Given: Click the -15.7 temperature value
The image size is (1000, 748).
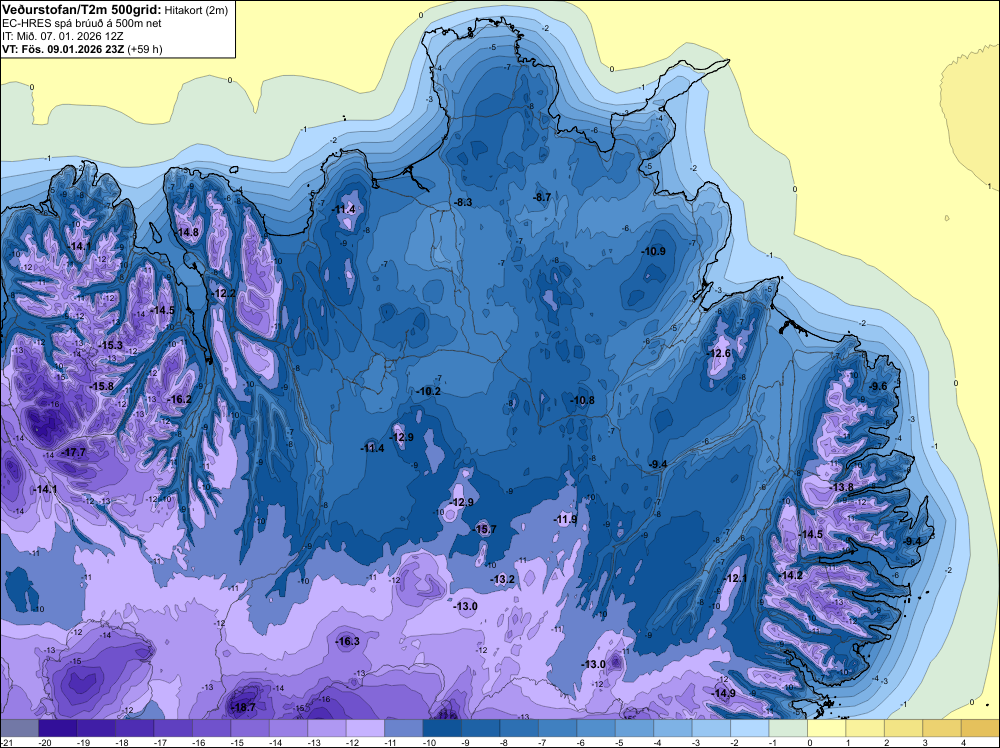Looking at the screenshot, I should click(x=484, y=529).
